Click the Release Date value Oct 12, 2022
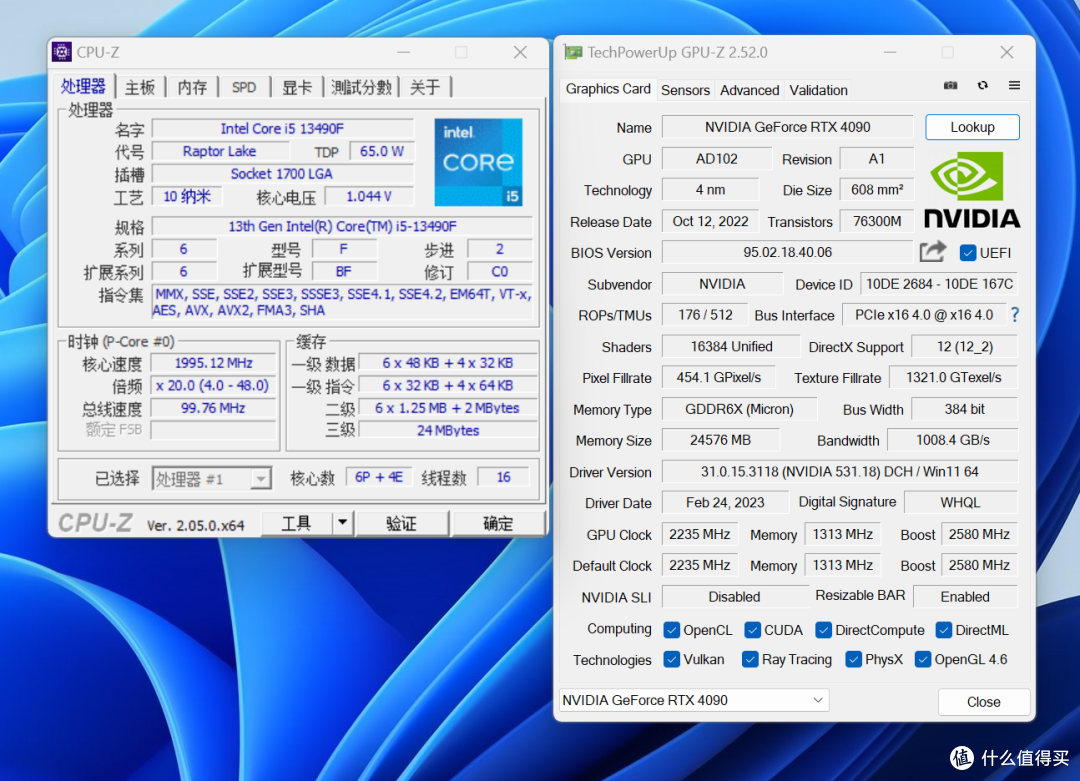Image resolution: width=1080 pixels, height=781 pixels. pyautogui.click(x=710, y=221)
